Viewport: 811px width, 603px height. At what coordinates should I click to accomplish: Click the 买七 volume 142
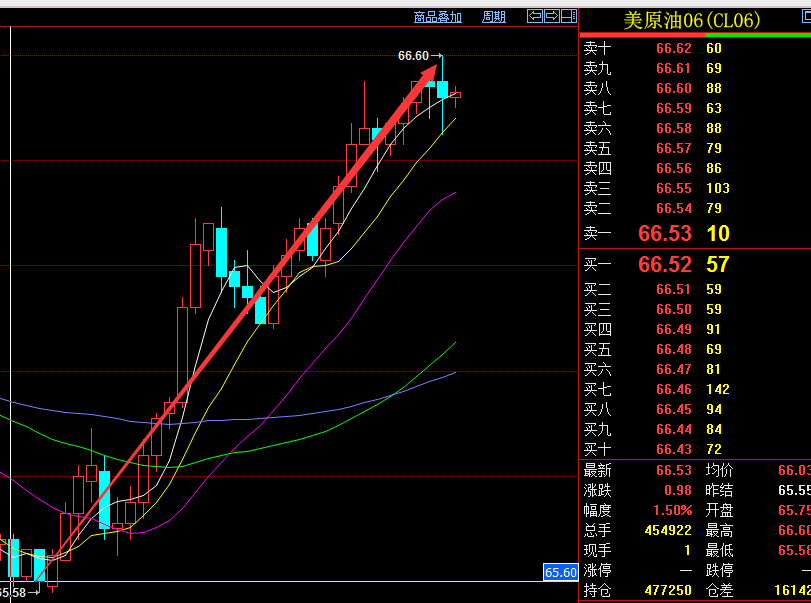pyautogui.click(x=718, y=389)
